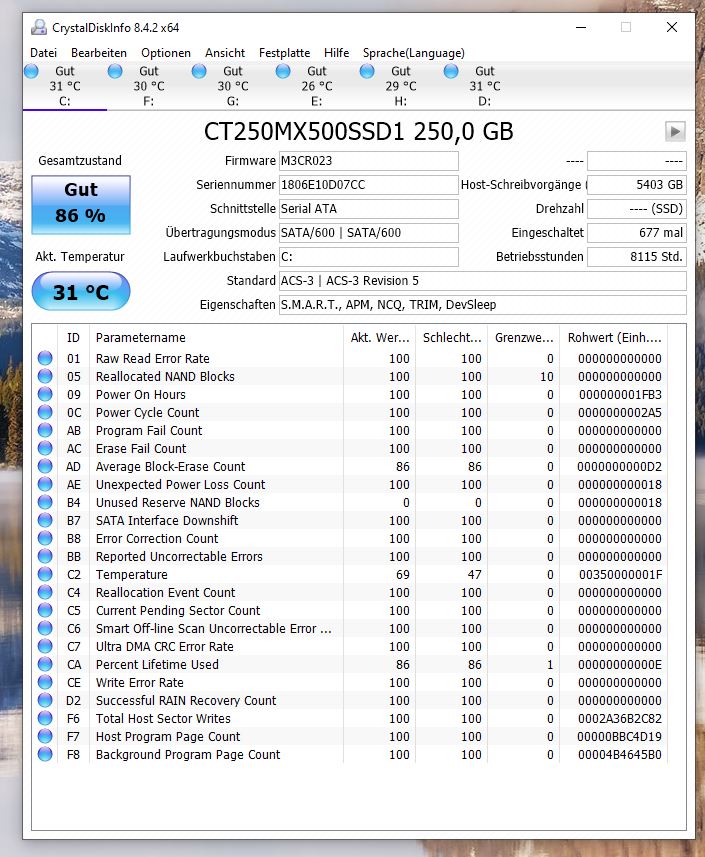Click status icon of Unexpected Power Loss Count
The width and height of the screenshot is (705, 857).
[x=45, y=484]
